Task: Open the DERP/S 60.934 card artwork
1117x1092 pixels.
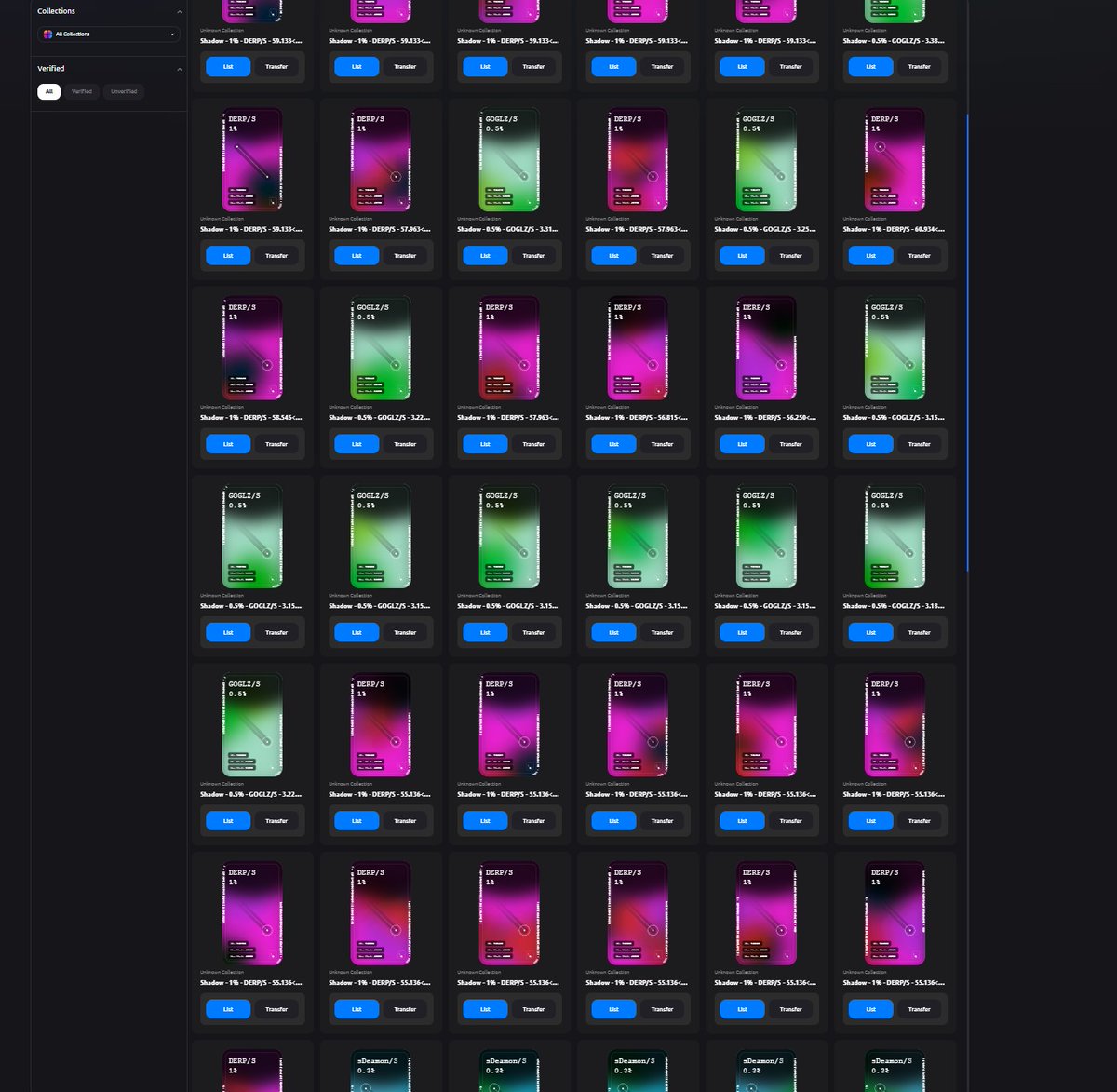Action: [x=895, y=160]
